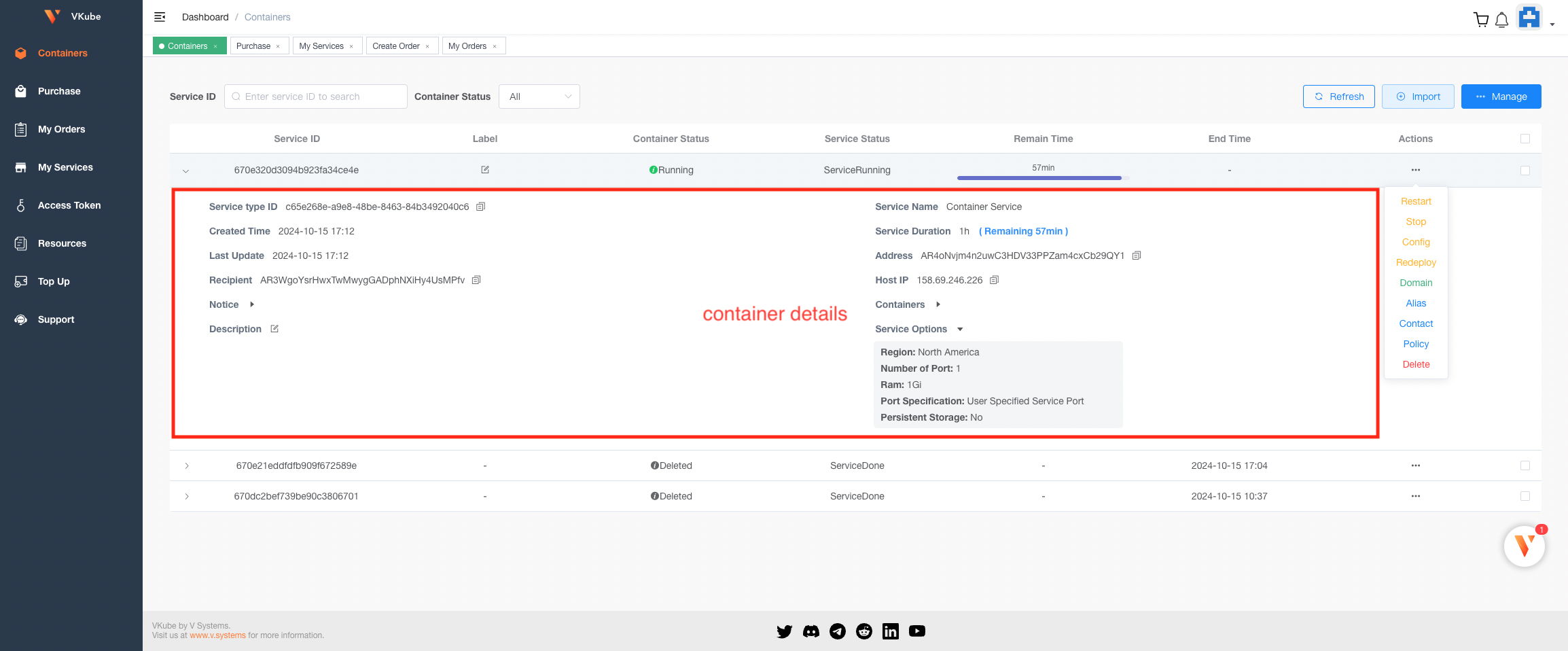This screenshot has width=1568, height=651.
Task: Close the Create Order tab
Action: pos(427,46)
